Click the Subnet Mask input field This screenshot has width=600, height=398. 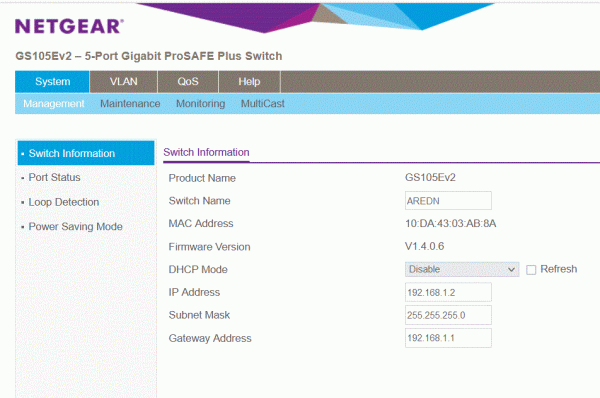point(448,315)
